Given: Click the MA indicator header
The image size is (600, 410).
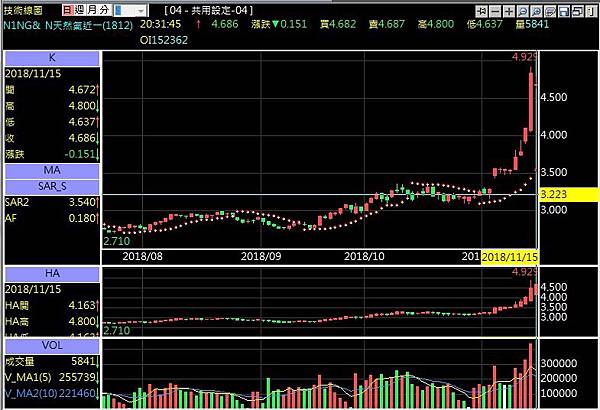Looking at the screenshot, I should (52, 170).
